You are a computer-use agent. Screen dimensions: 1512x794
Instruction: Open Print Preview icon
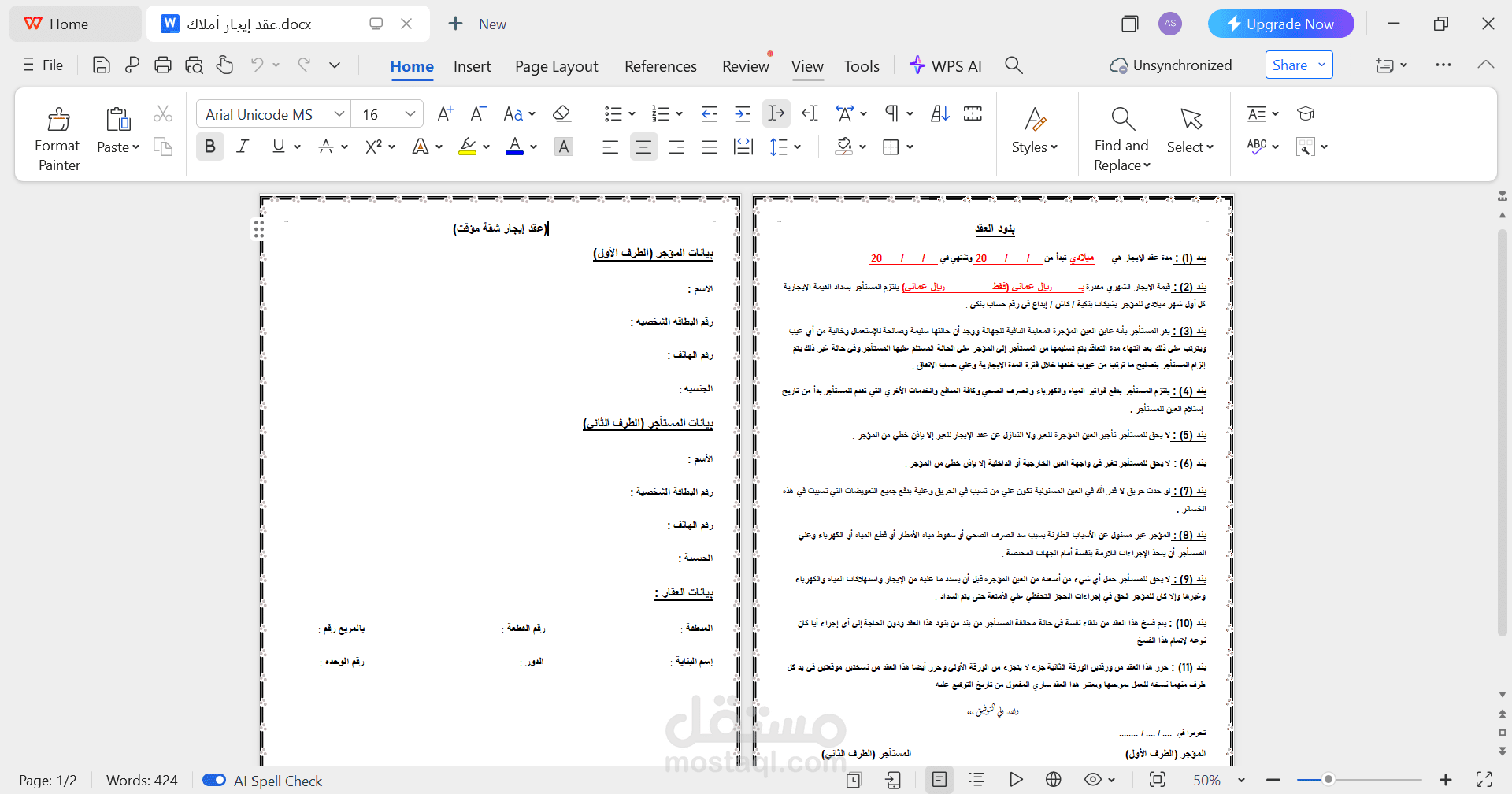coord(194,65)
